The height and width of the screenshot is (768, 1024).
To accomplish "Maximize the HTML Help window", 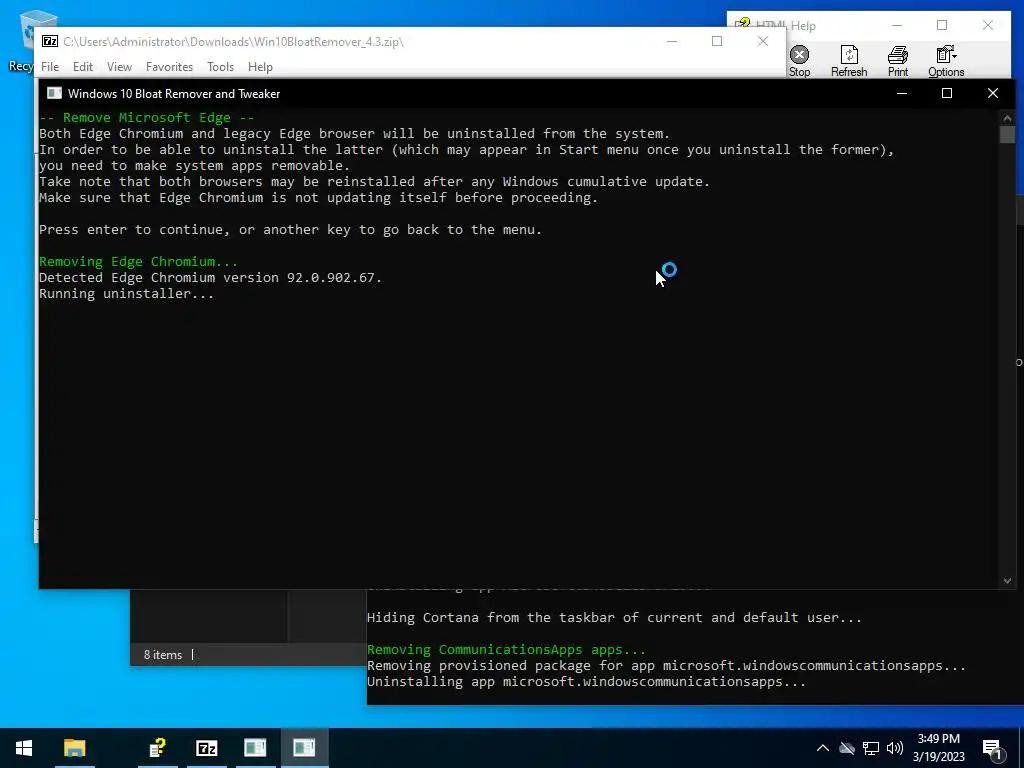I will tap(942, 25).
